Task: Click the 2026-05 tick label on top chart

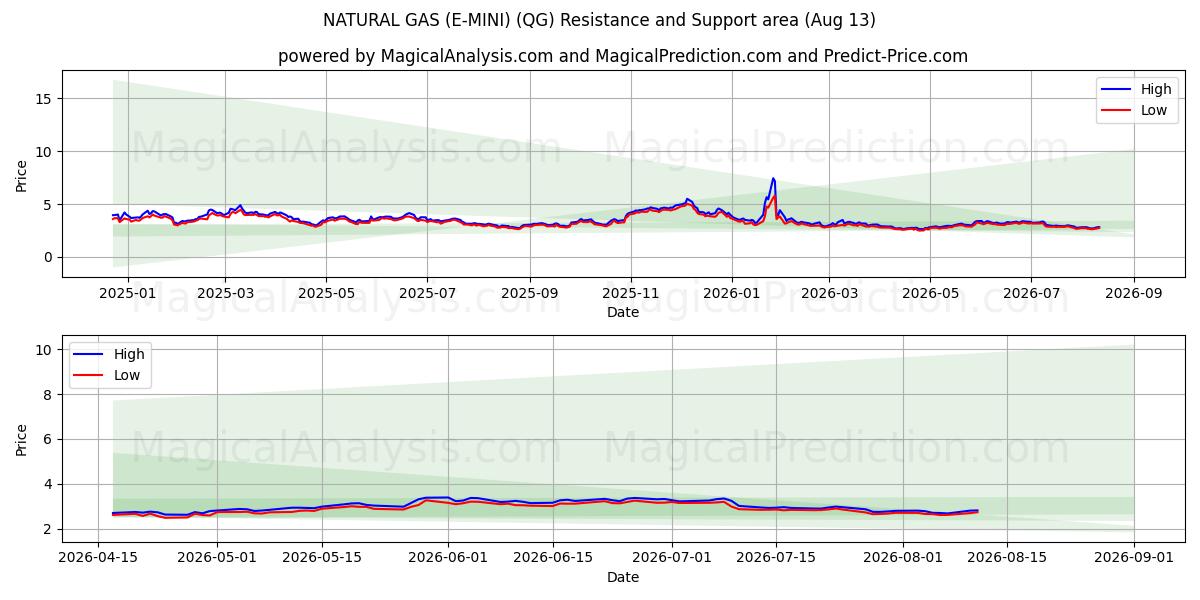Action: [x=931, y=293]
